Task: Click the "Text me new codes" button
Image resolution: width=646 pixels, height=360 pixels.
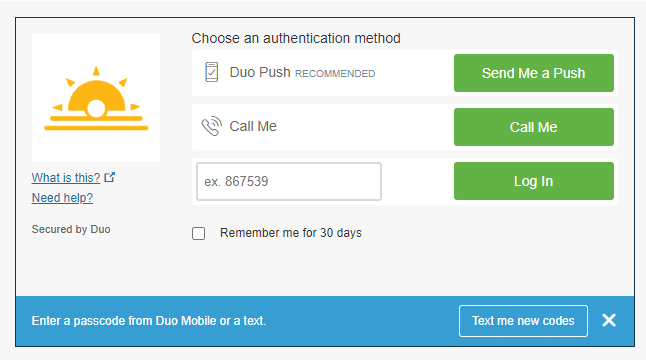Action: click(523, 321)
